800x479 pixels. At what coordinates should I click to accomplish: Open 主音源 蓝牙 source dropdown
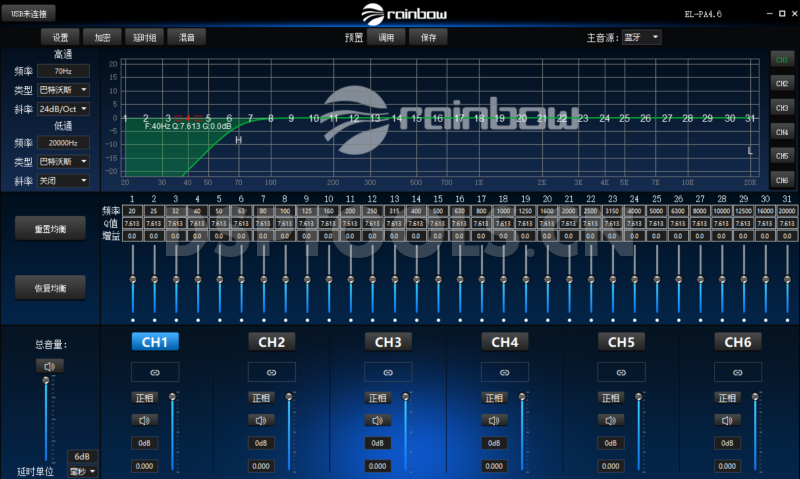641,37
